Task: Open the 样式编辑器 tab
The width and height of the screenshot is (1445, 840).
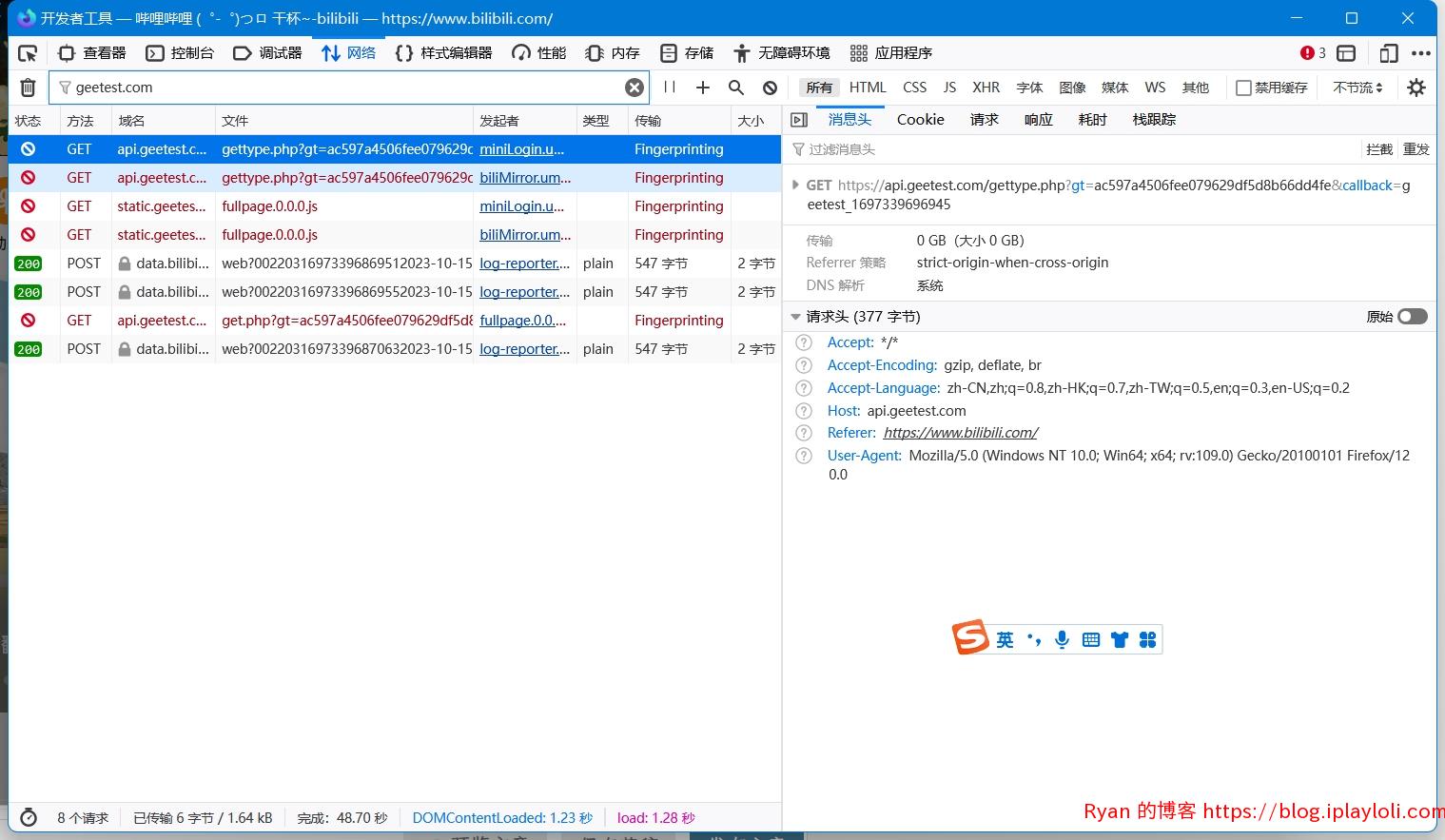Action: 444,53
